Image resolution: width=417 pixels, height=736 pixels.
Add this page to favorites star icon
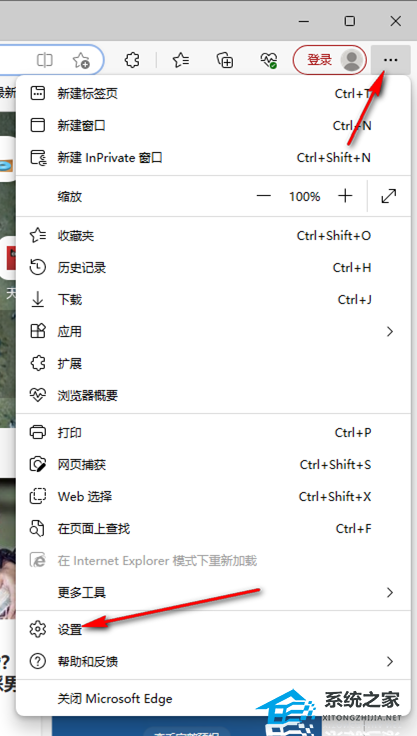coord(81,60)
